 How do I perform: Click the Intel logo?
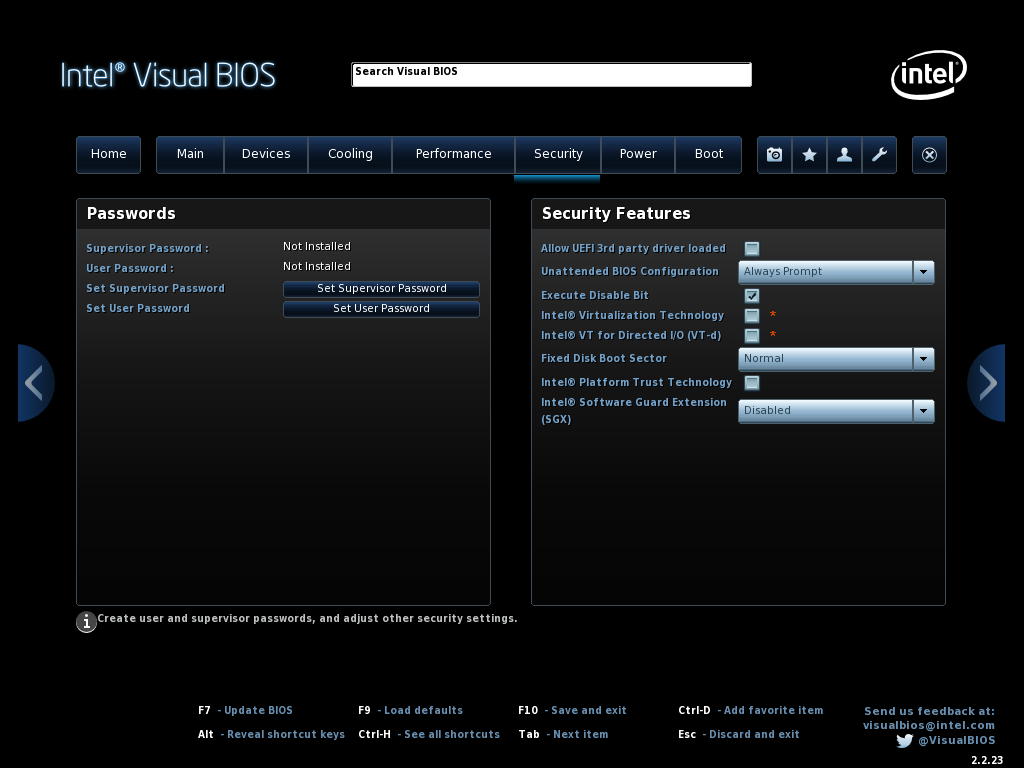(x=929, y=75)
